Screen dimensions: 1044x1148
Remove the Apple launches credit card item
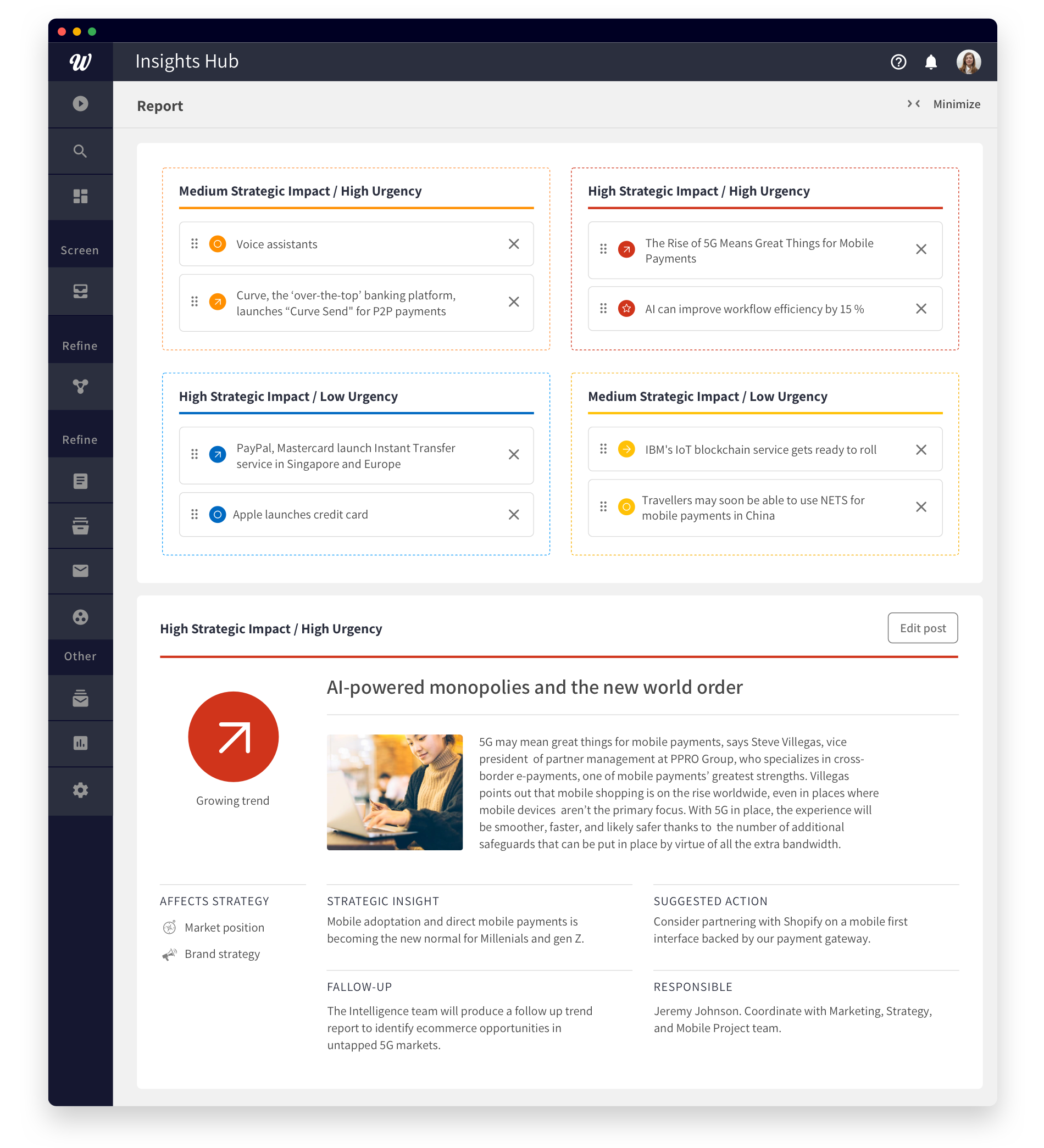point(514,515)
